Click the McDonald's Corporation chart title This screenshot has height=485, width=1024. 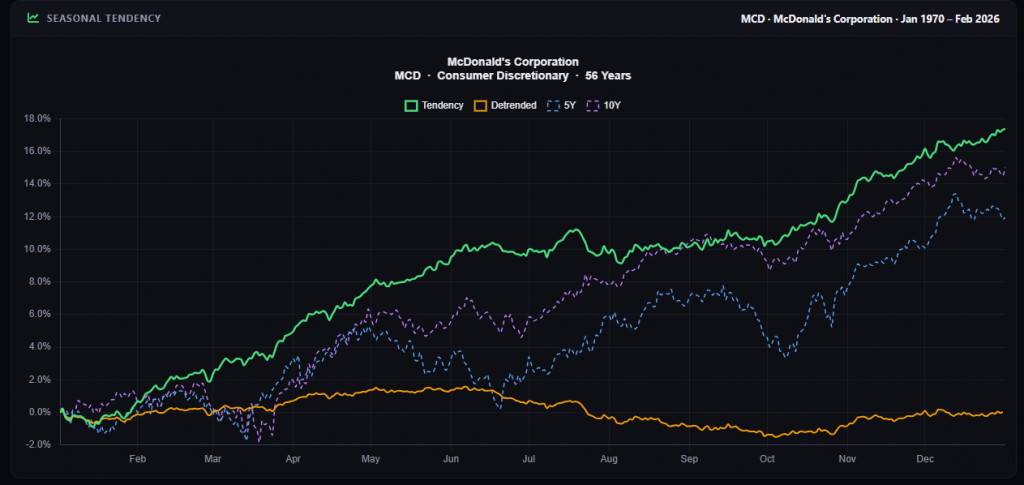tap(512, 62)
